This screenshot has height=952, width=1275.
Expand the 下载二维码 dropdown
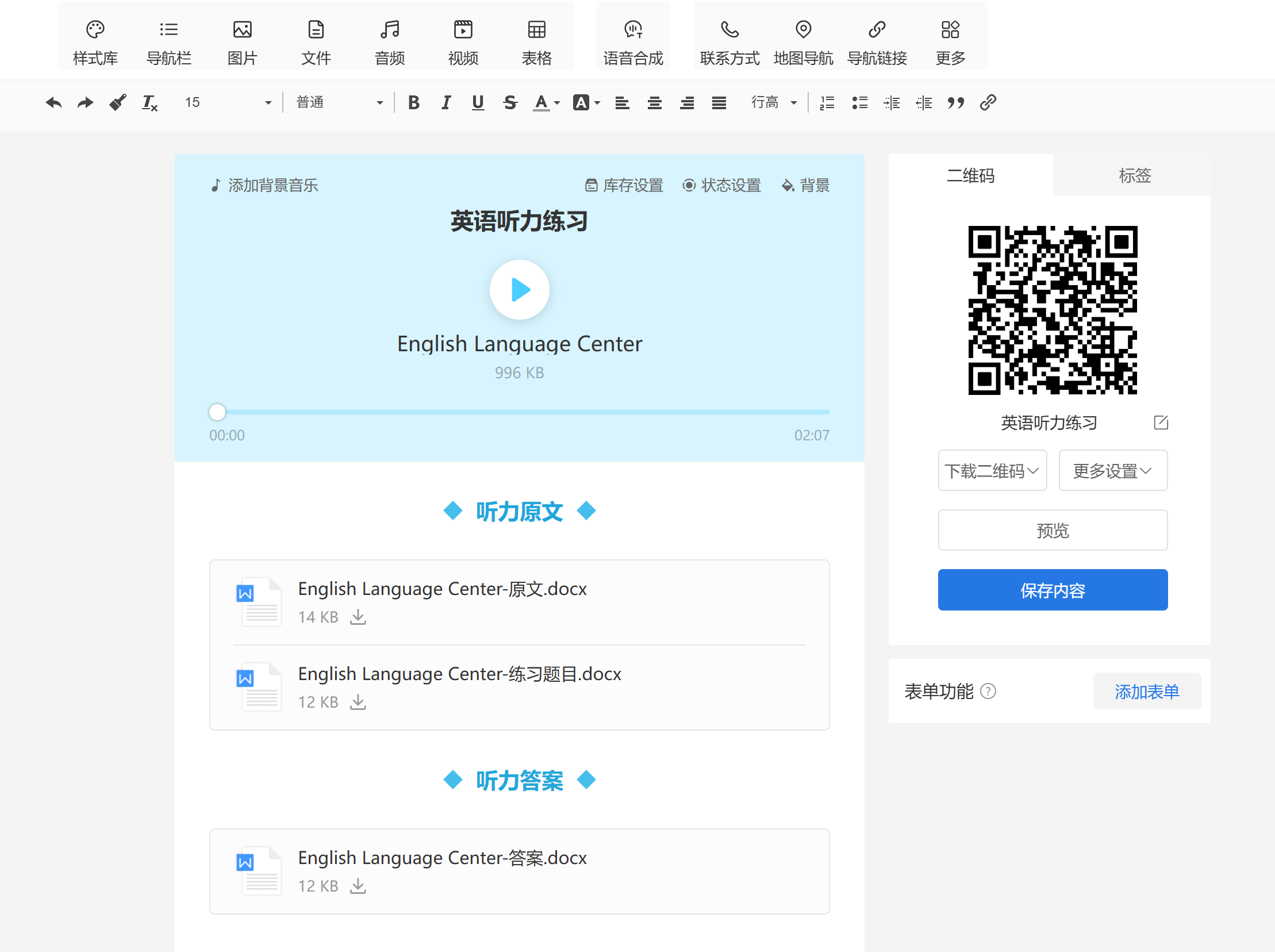pos(992,471)
